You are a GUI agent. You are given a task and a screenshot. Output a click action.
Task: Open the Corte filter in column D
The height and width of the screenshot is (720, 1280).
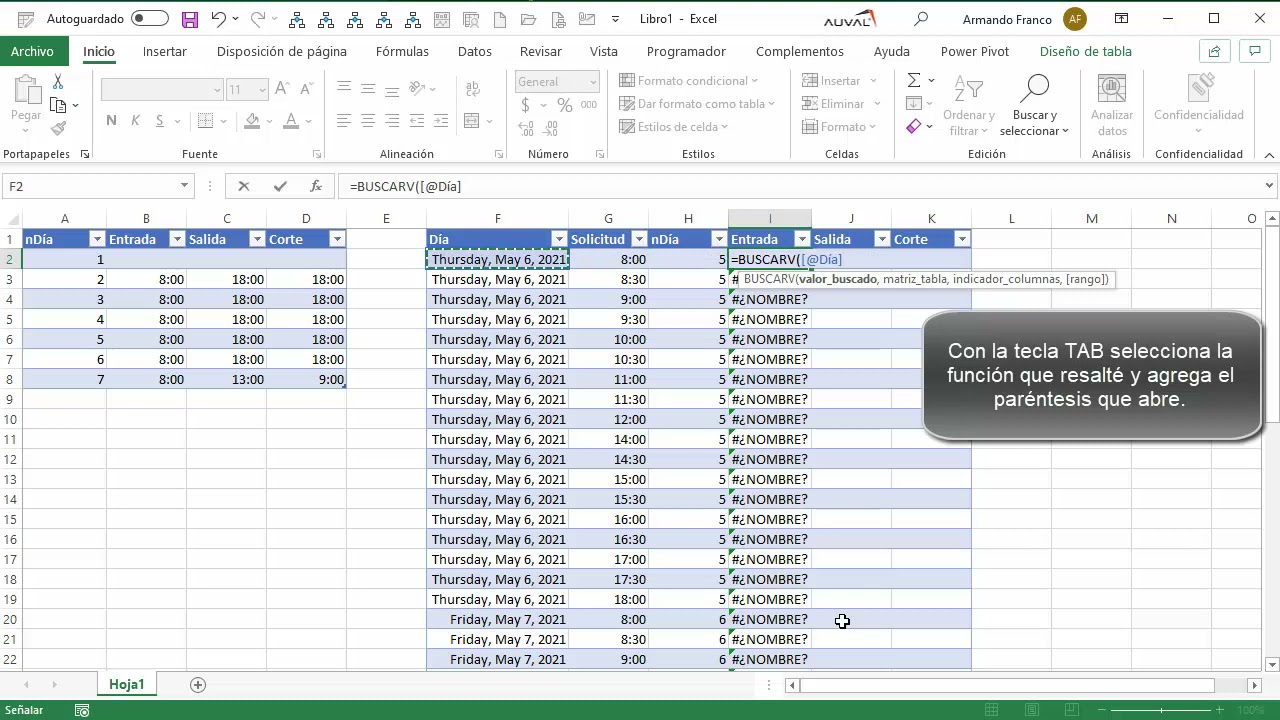[337, 239]
